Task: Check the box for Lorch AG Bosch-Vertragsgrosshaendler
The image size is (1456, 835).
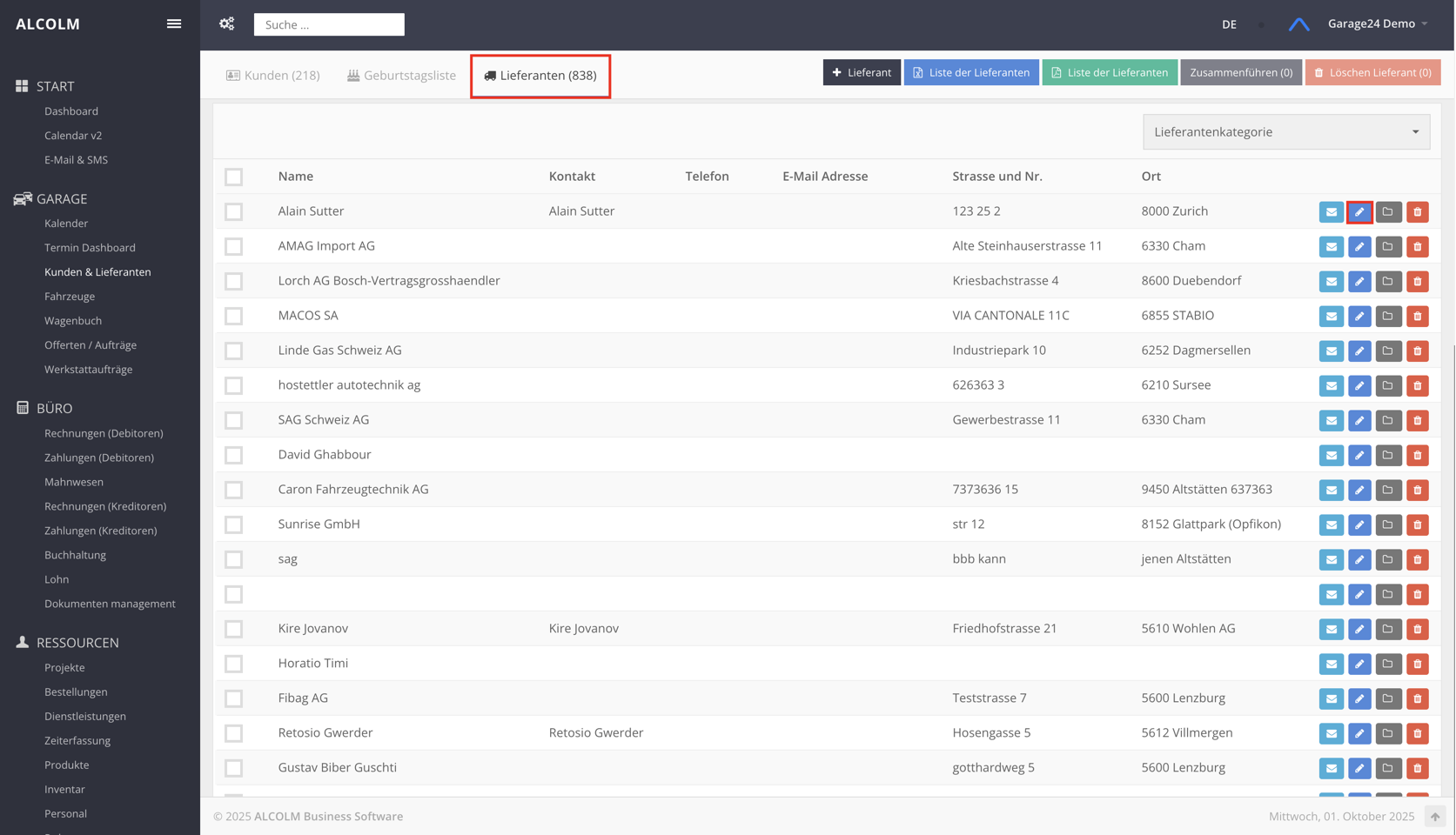Action: tap(233, 281)
